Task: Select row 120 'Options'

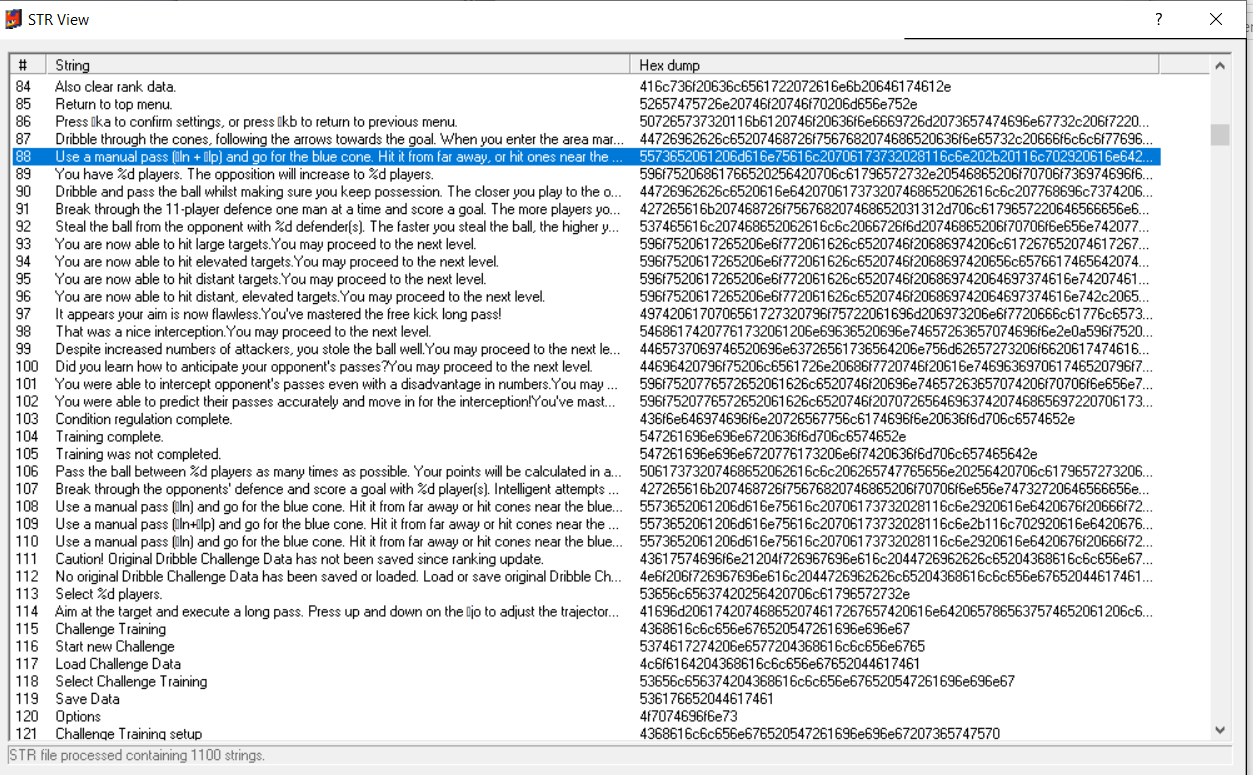Action: point(585,717)
